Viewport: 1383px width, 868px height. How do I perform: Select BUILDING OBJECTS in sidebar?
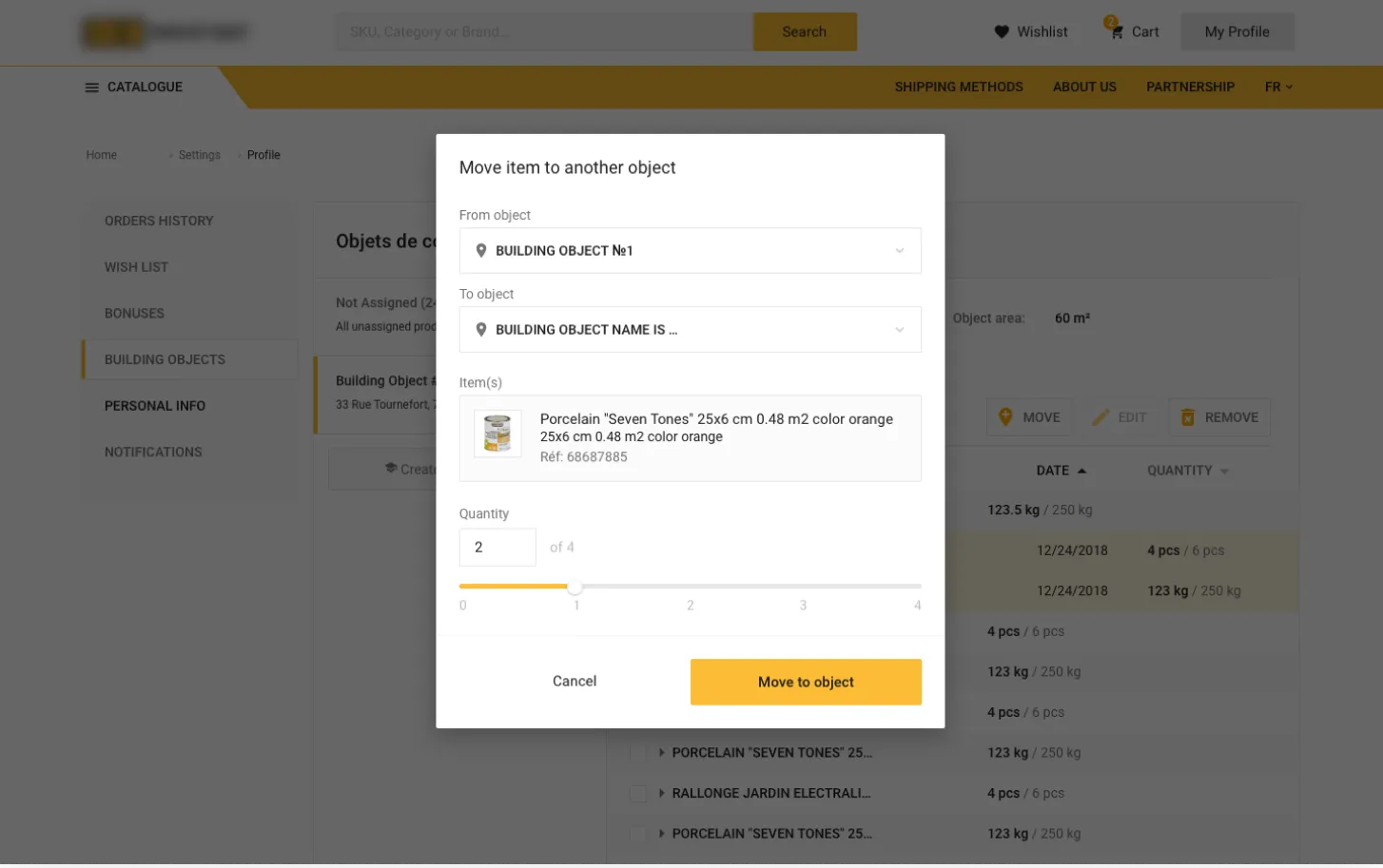click(x=190, y=359)
